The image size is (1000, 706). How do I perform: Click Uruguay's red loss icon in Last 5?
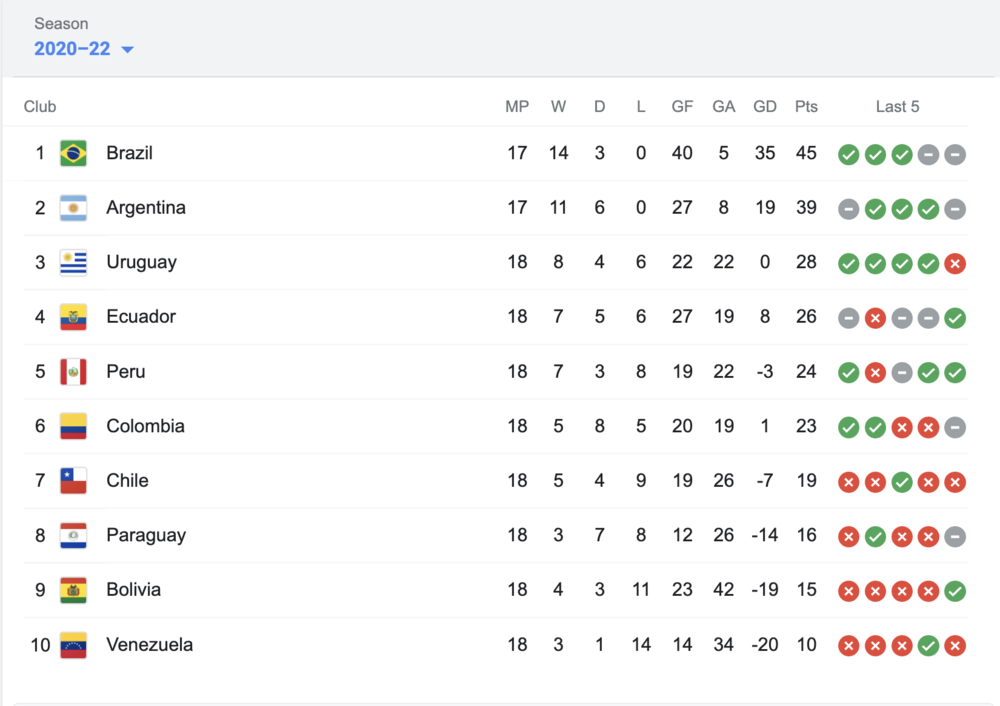click(955, 264)
